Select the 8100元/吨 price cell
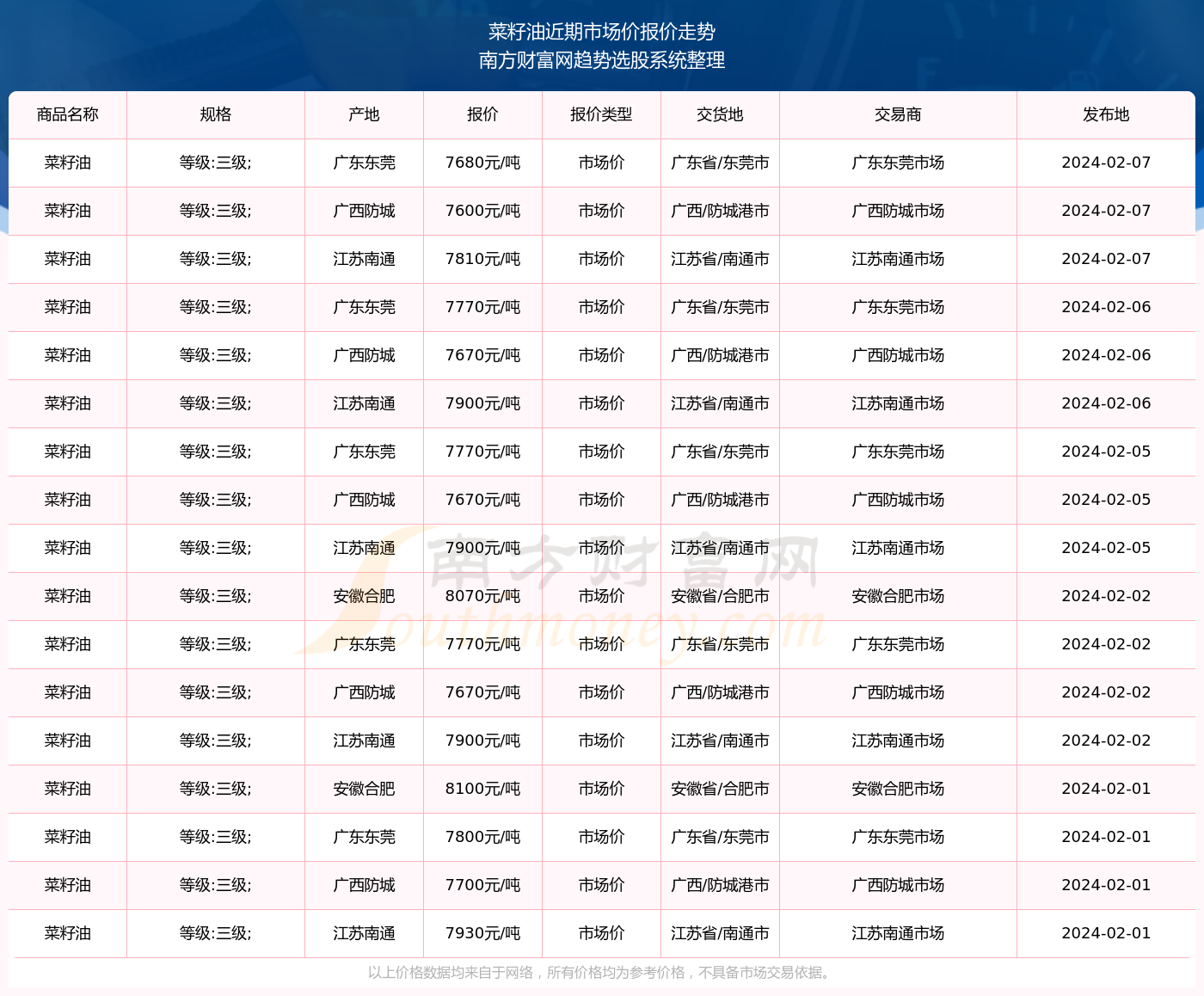The width and height of the screenshot is (1204, 996). point(483,789)
